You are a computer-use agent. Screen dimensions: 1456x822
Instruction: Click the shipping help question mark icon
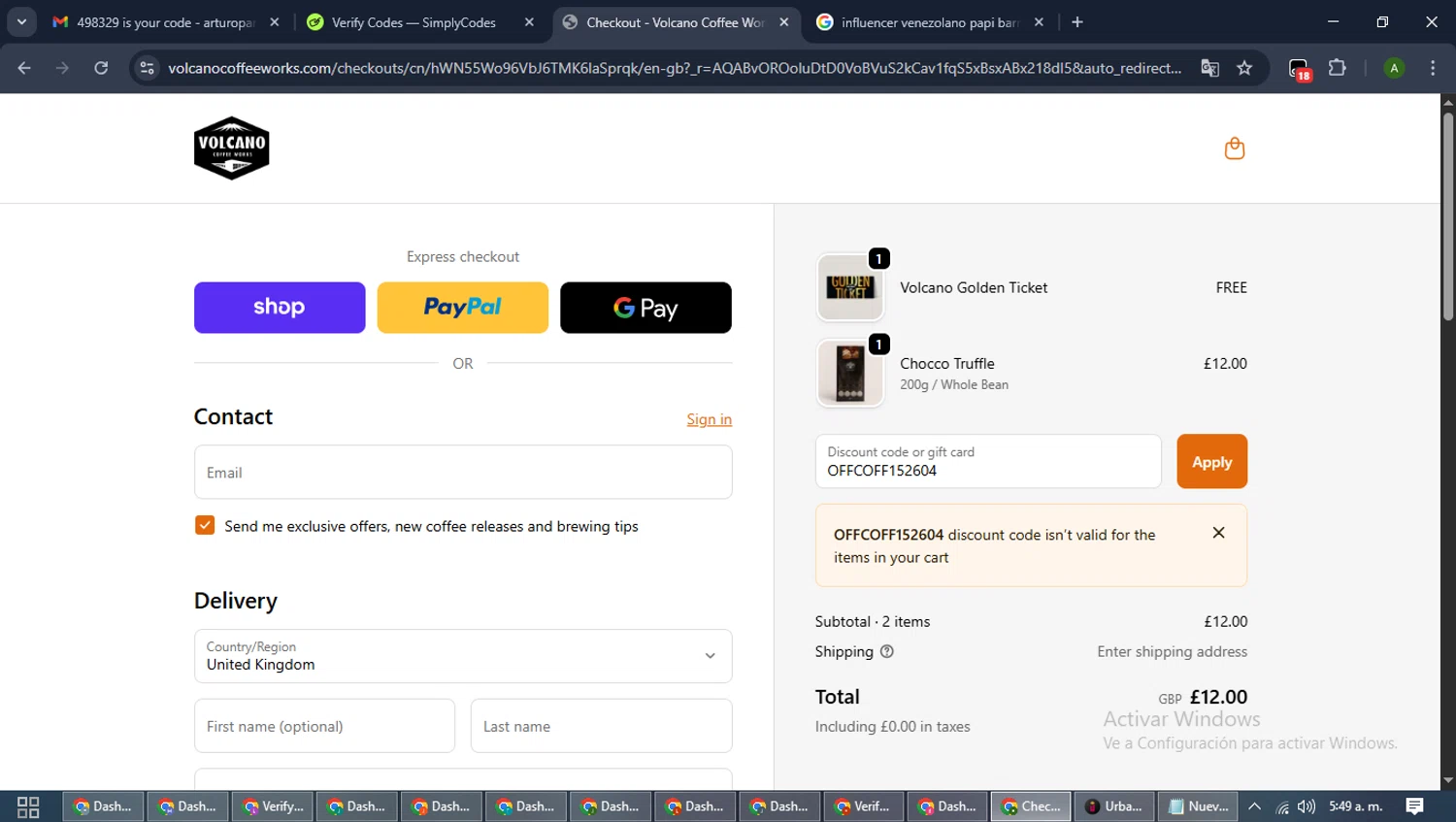(886, 651)
